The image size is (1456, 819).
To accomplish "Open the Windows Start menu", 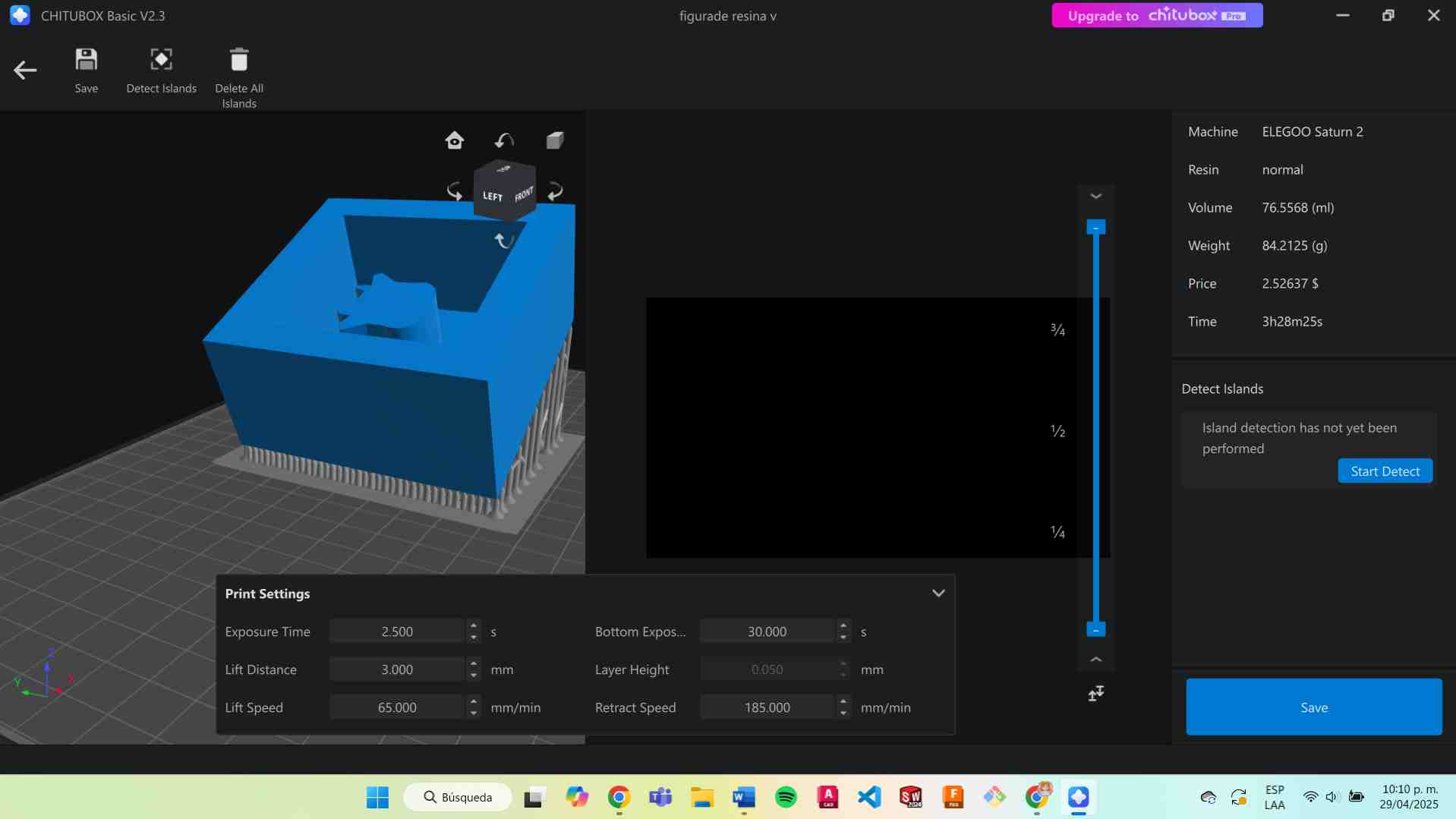I will (377, 797).
